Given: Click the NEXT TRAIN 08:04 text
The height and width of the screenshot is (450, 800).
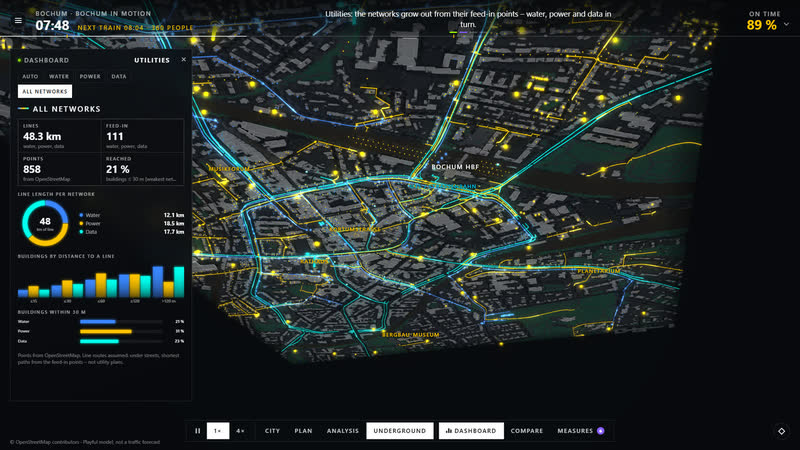Looking at the screenshot, I should (111, 28).
